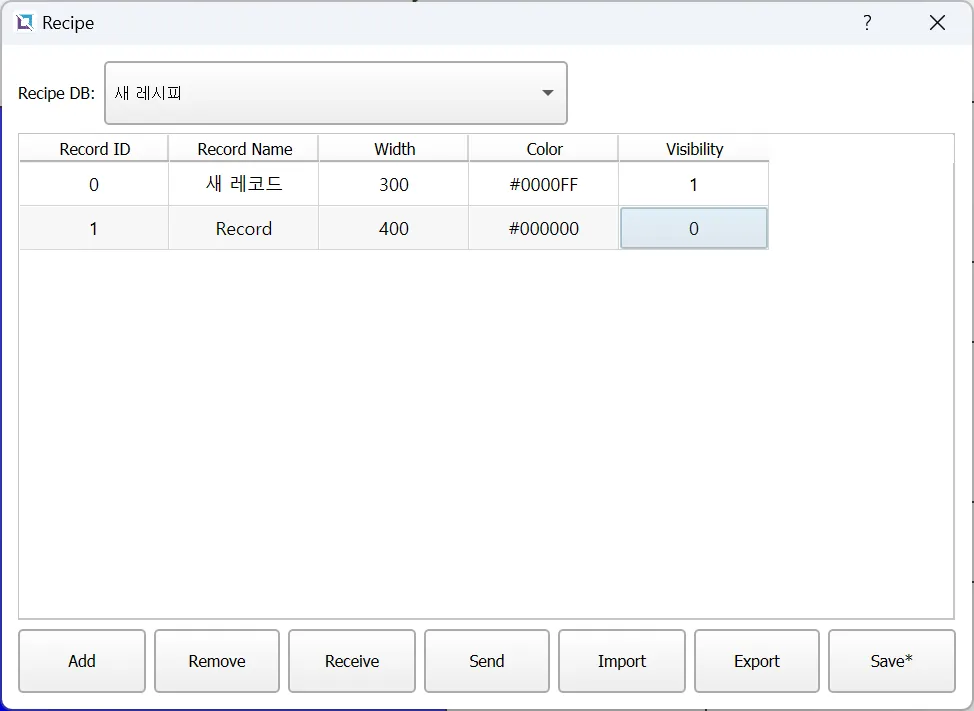Save changes with Save* button
974x711 pixels.
click(x=891, y=661)
